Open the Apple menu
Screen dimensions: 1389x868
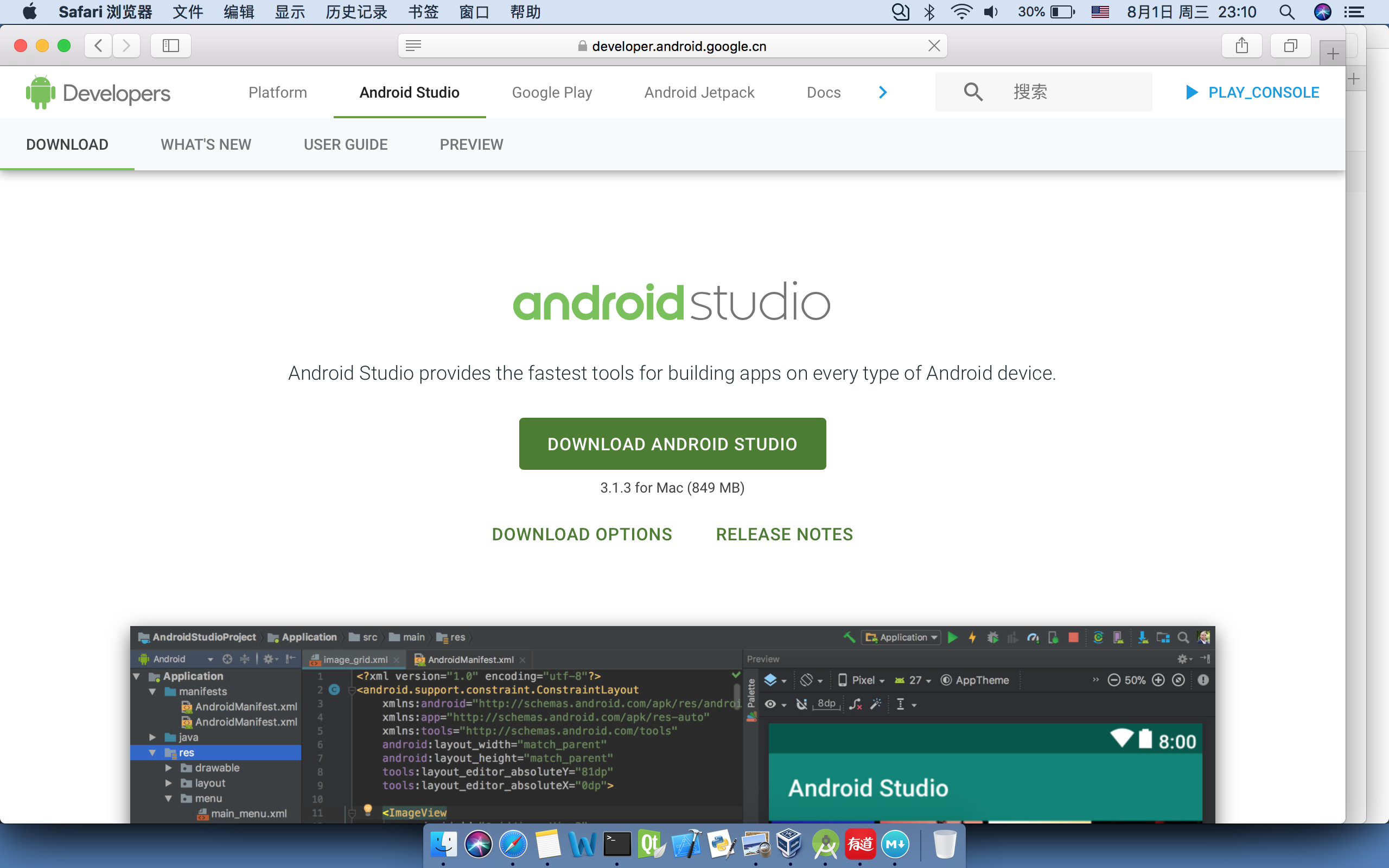pyautogui.click(x=30, y=12)
